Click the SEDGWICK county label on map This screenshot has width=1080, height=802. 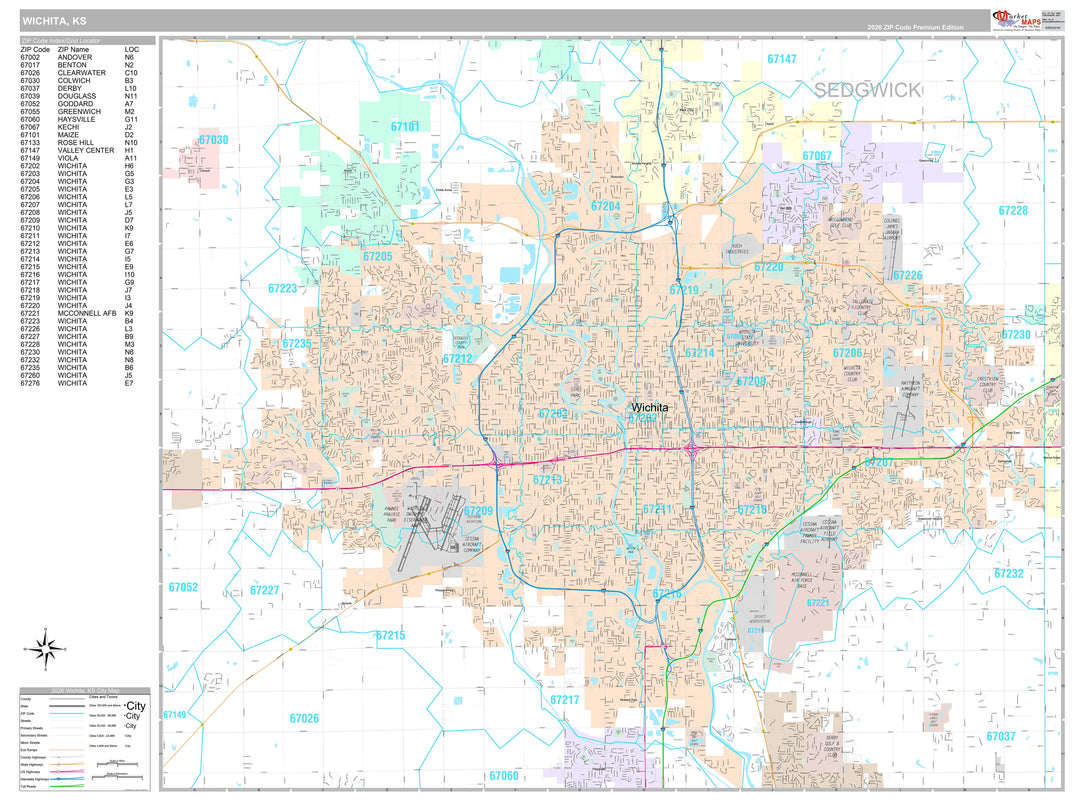coord(867,90)
